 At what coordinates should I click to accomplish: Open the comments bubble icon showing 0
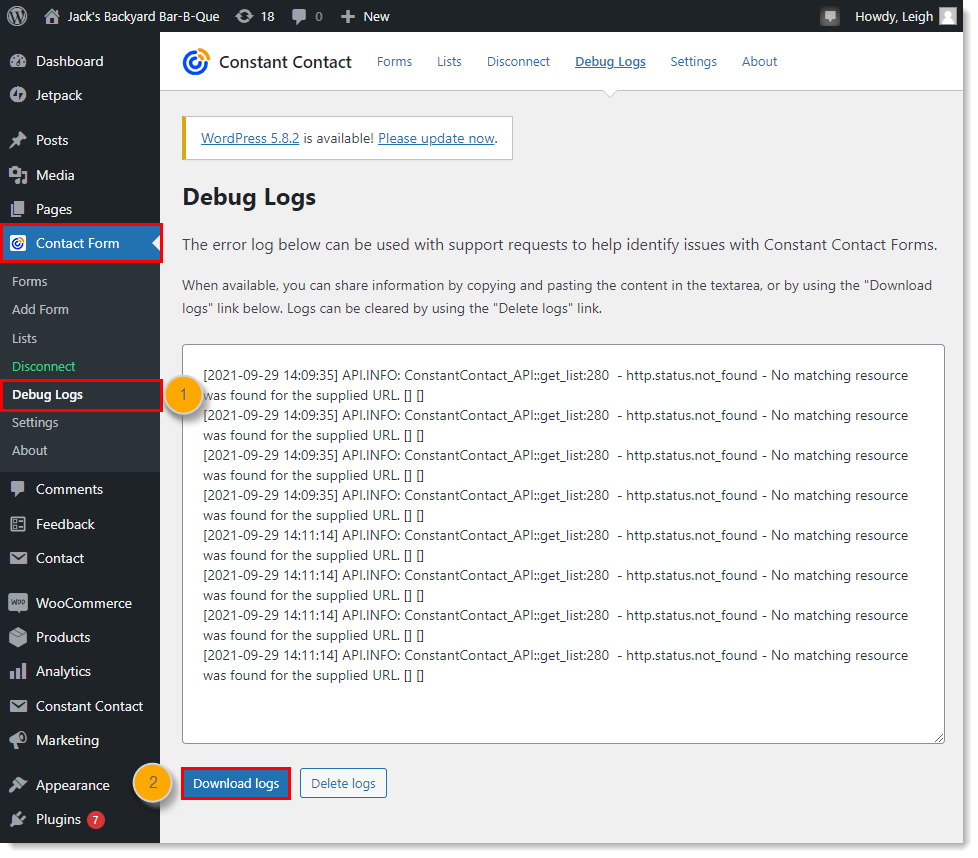tap(299, 16)
